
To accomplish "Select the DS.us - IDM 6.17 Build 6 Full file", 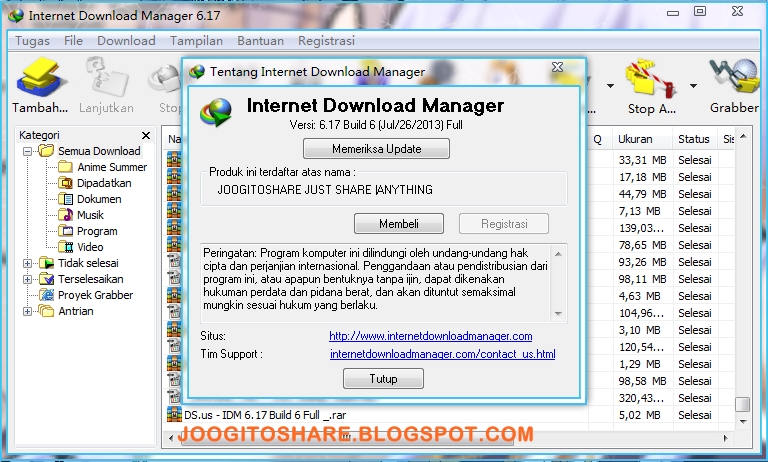I will pos(265,415).
